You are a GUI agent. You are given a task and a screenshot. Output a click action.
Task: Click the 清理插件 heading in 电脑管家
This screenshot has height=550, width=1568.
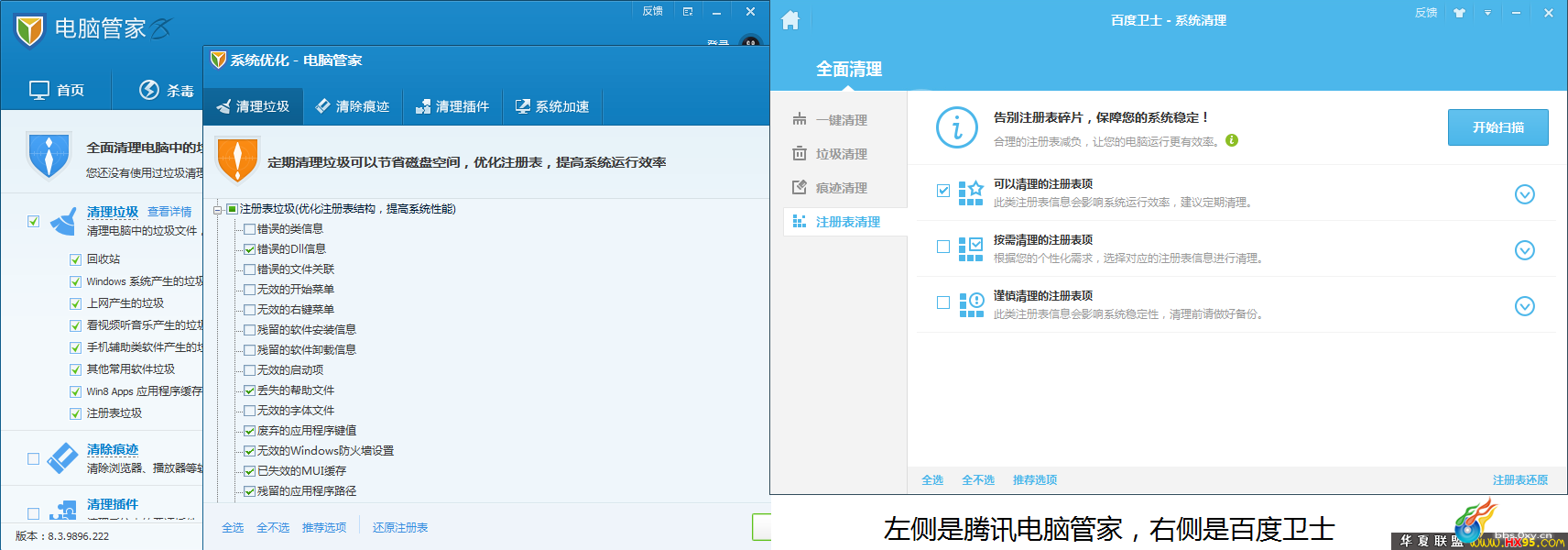tap(113, 504)
